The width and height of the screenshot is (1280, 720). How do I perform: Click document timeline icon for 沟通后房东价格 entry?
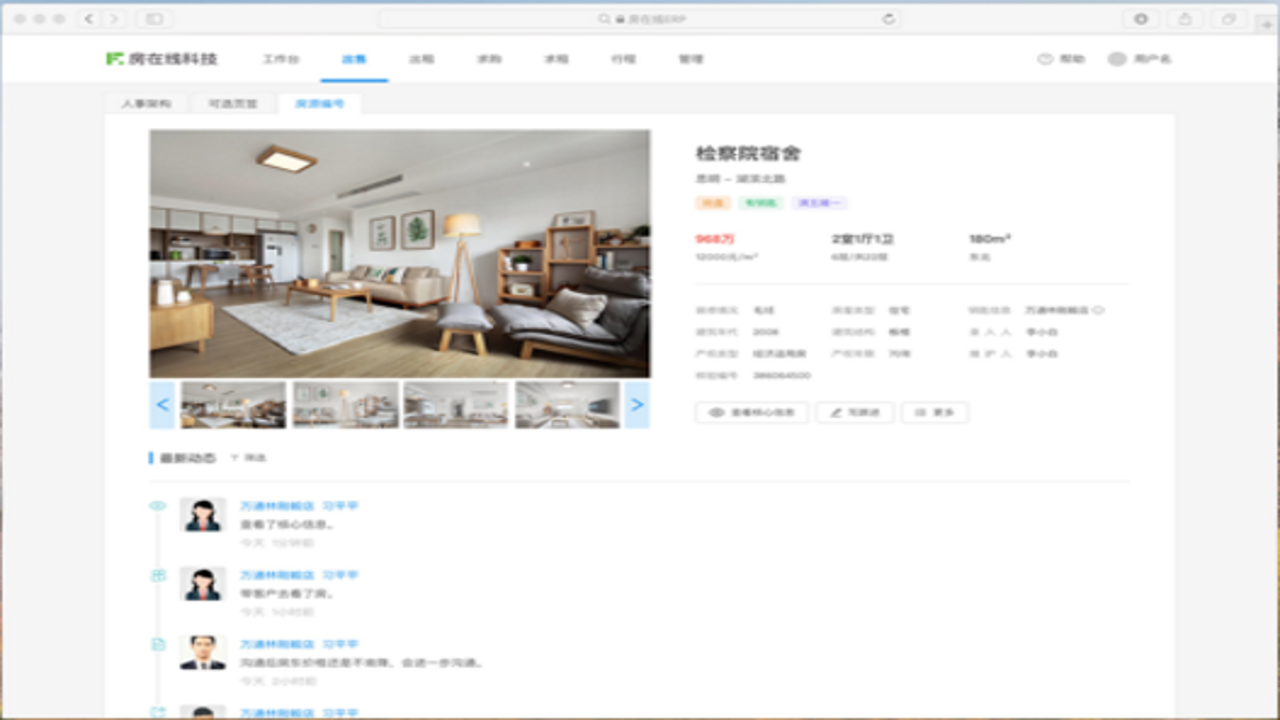pyautogui.click(x=157, y=644)
